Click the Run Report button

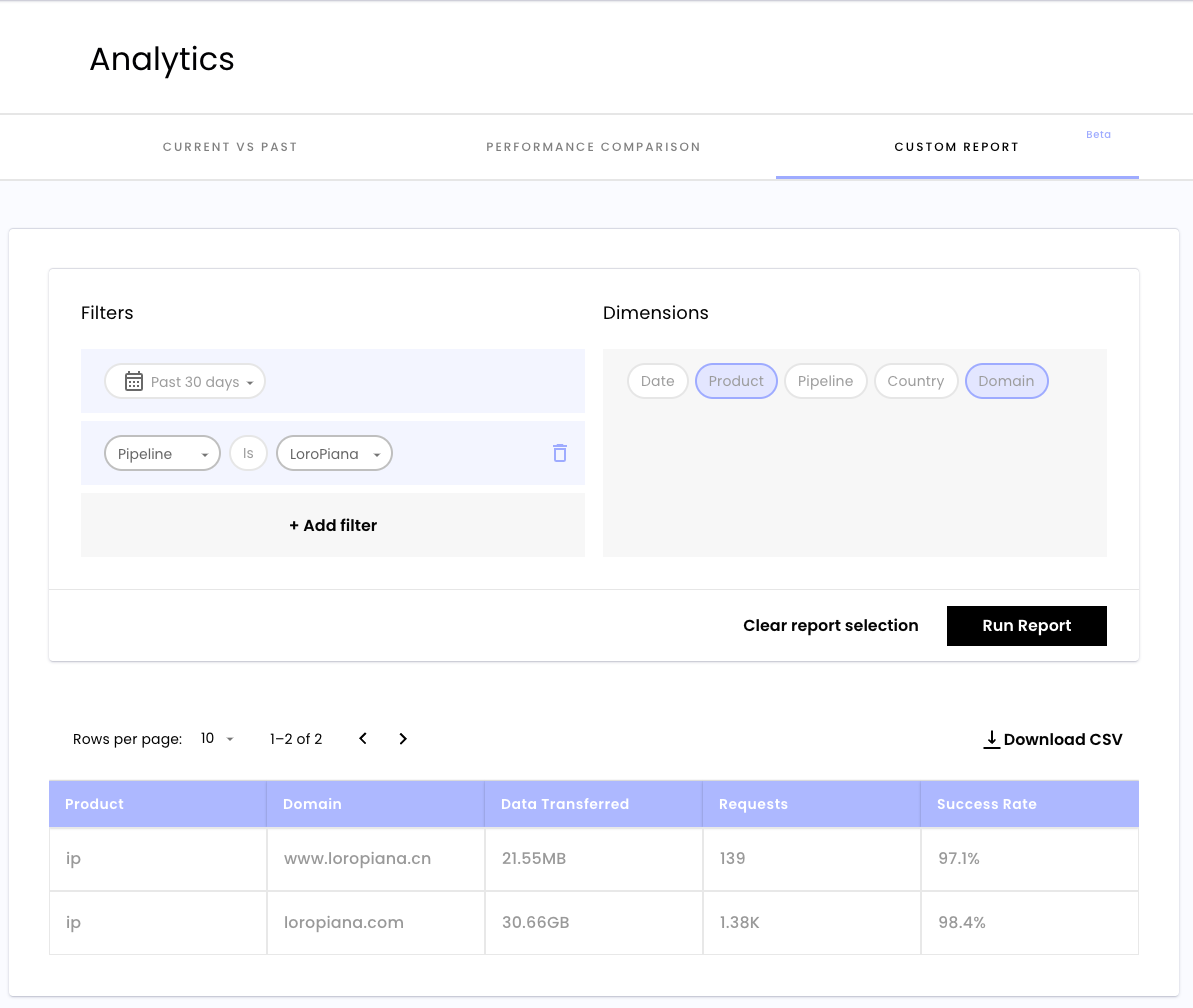pyautogui.click(x=1026, y=625)
